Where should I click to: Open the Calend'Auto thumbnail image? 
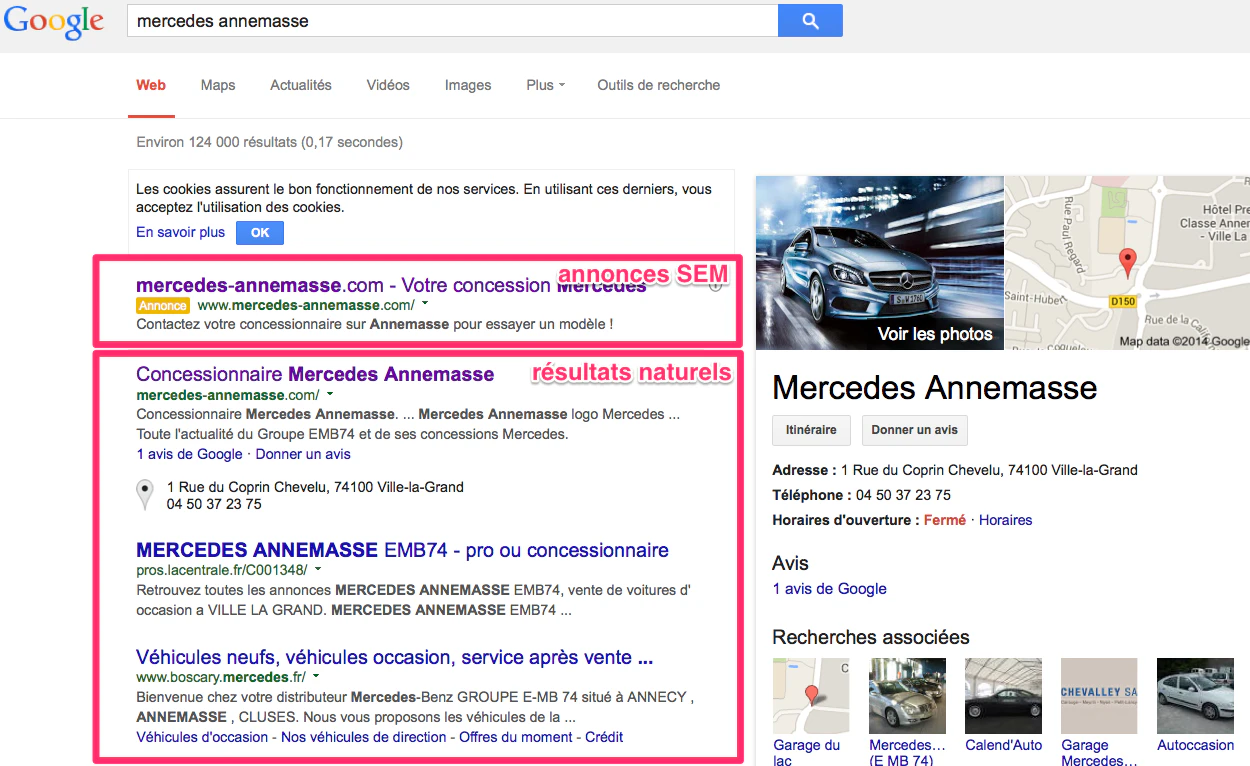(1003, 696)
